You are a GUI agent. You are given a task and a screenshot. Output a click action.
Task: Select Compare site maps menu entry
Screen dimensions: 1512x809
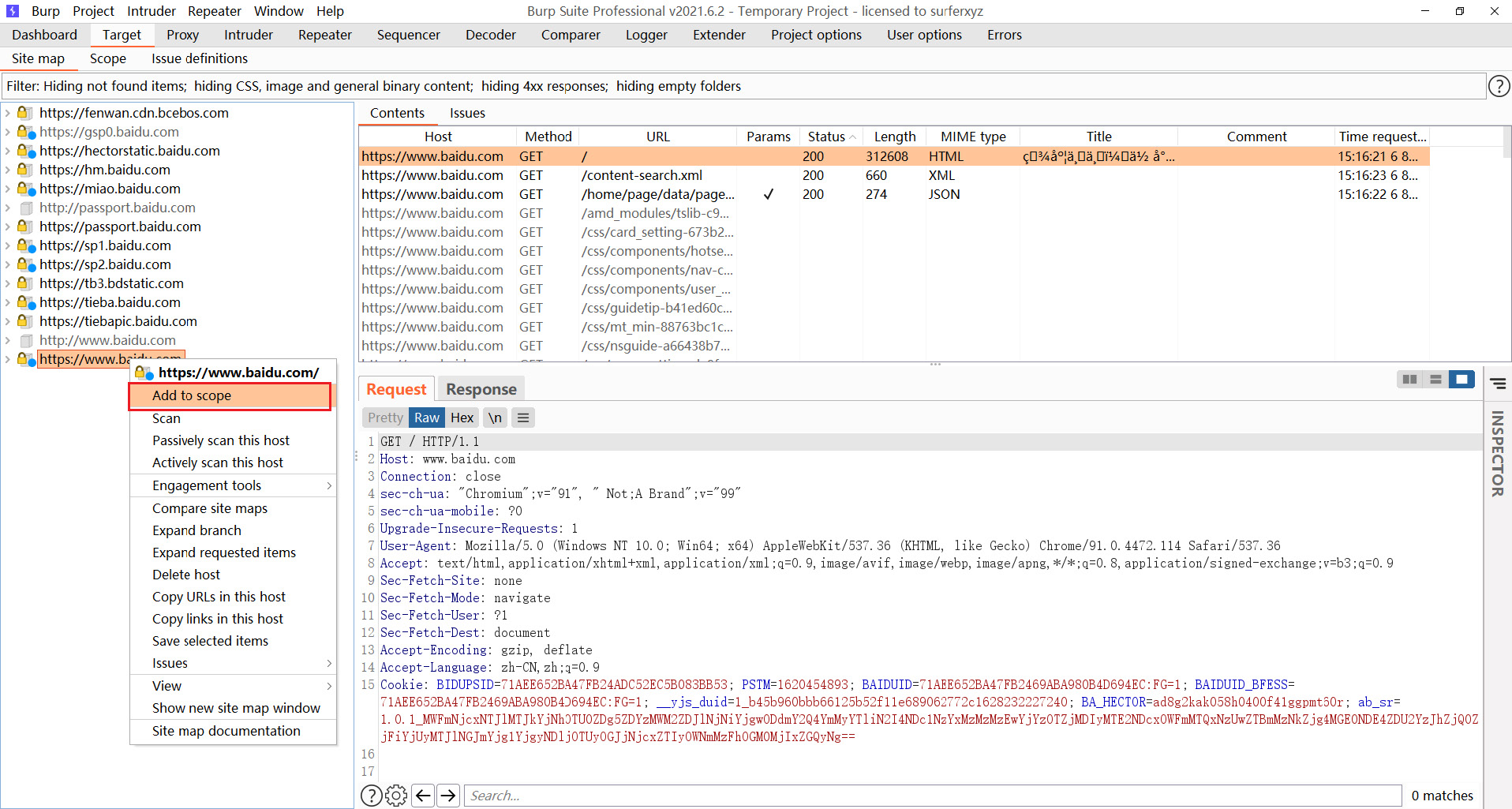[x=233, y=508]
